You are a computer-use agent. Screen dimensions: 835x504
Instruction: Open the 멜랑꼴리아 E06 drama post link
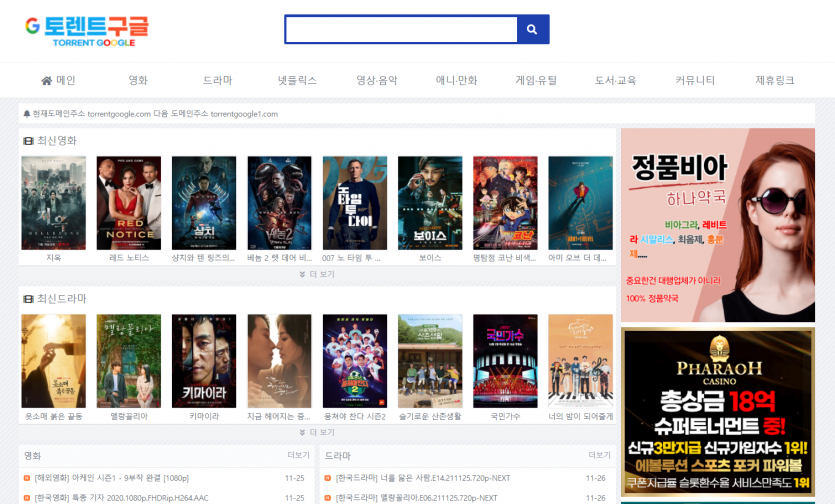click(x=416, y=497)
